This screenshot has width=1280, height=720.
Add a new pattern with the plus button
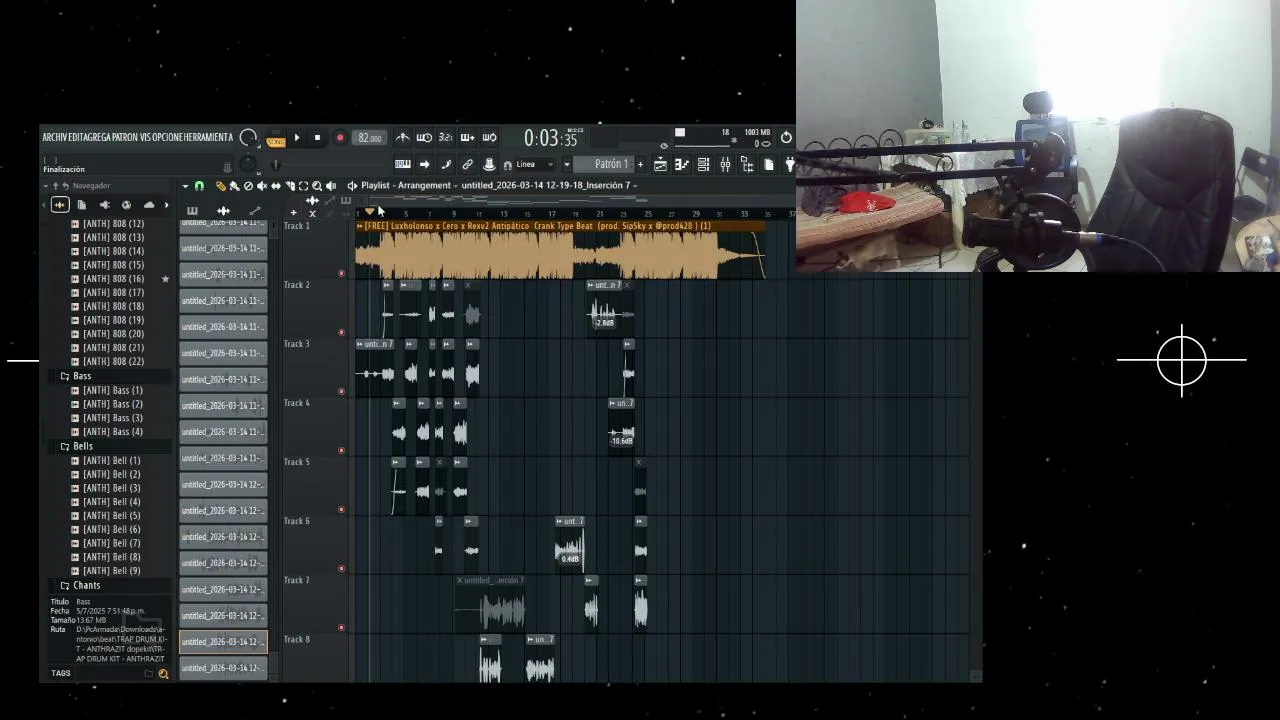pos(640,164)
